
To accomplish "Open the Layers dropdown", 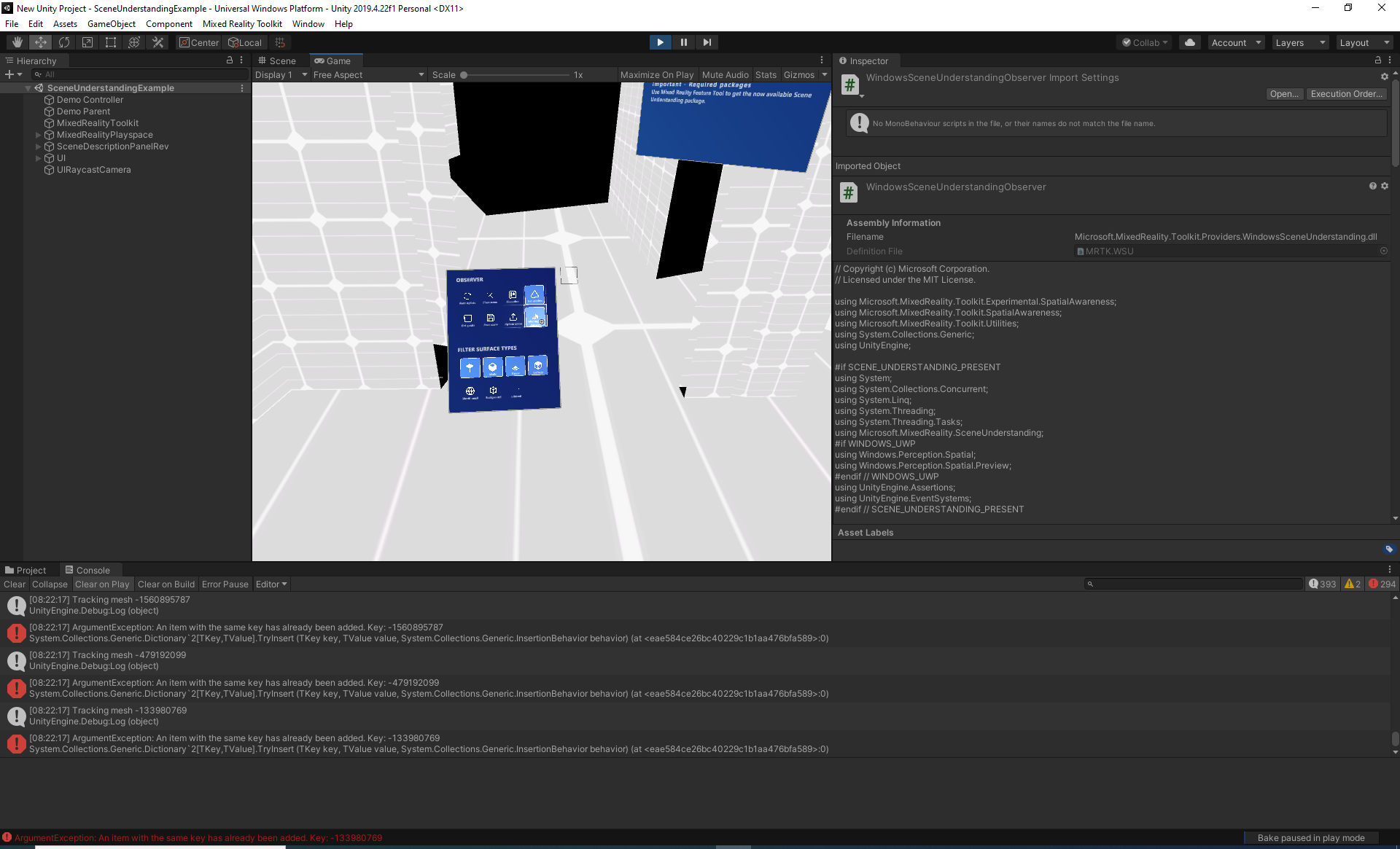I will 1299,42.
